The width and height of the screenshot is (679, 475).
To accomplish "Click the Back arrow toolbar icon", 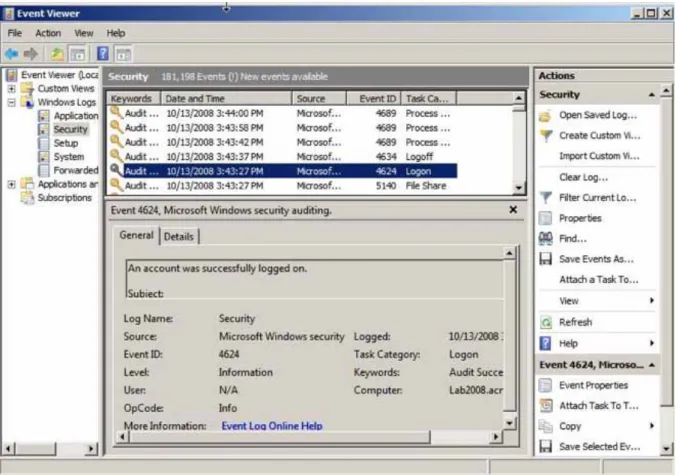I will point(12,54).
